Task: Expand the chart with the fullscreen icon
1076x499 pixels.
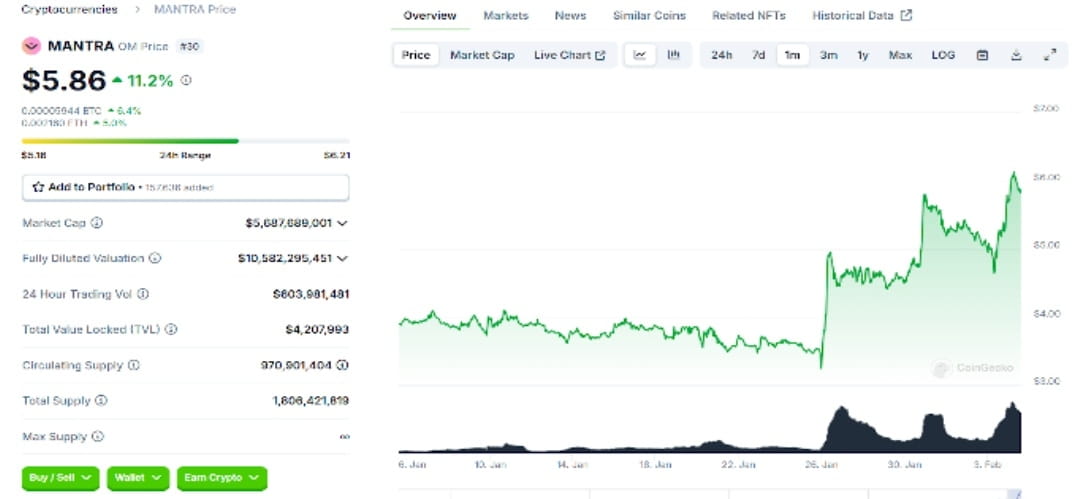Action: click(x=1049, y=56)
